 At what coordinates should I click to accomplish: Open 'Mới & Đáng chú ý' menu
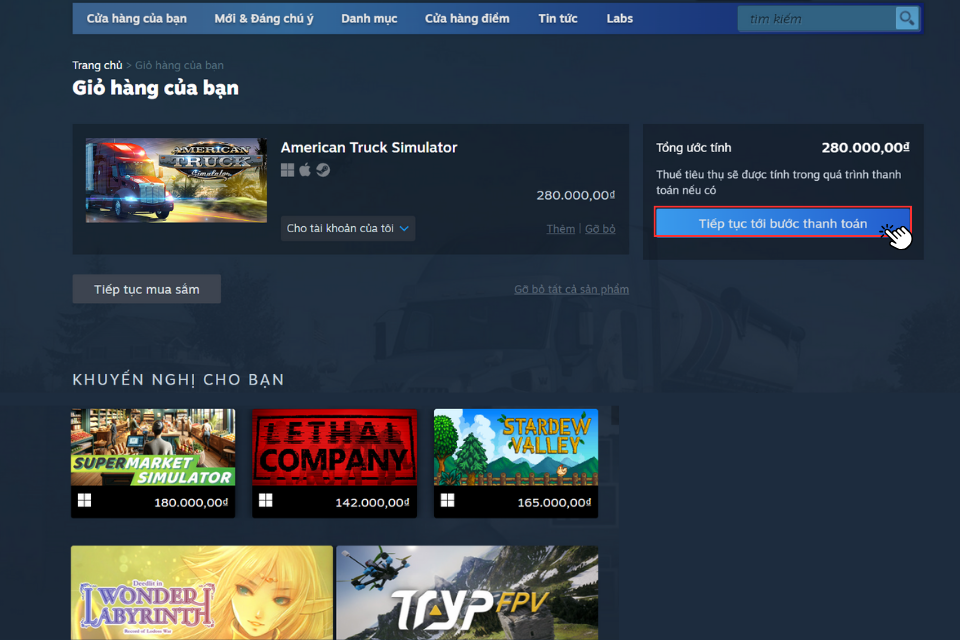coord(264,18)
